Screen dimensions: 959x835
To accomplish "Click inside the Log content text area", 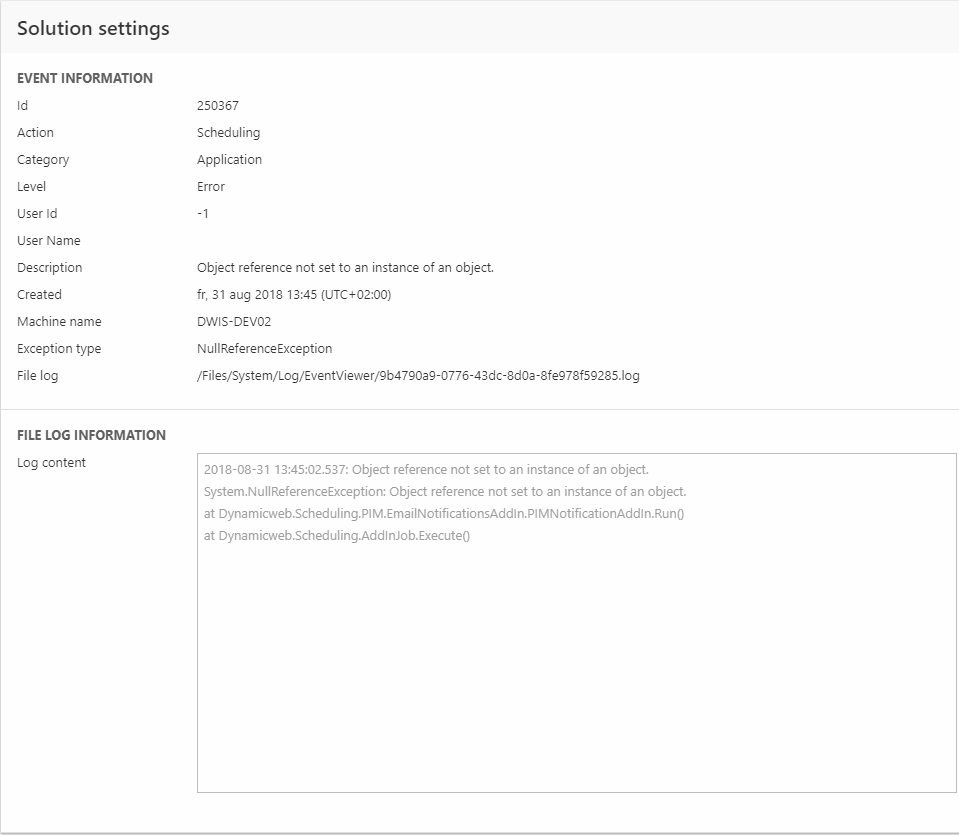I will tap(575, 660).
